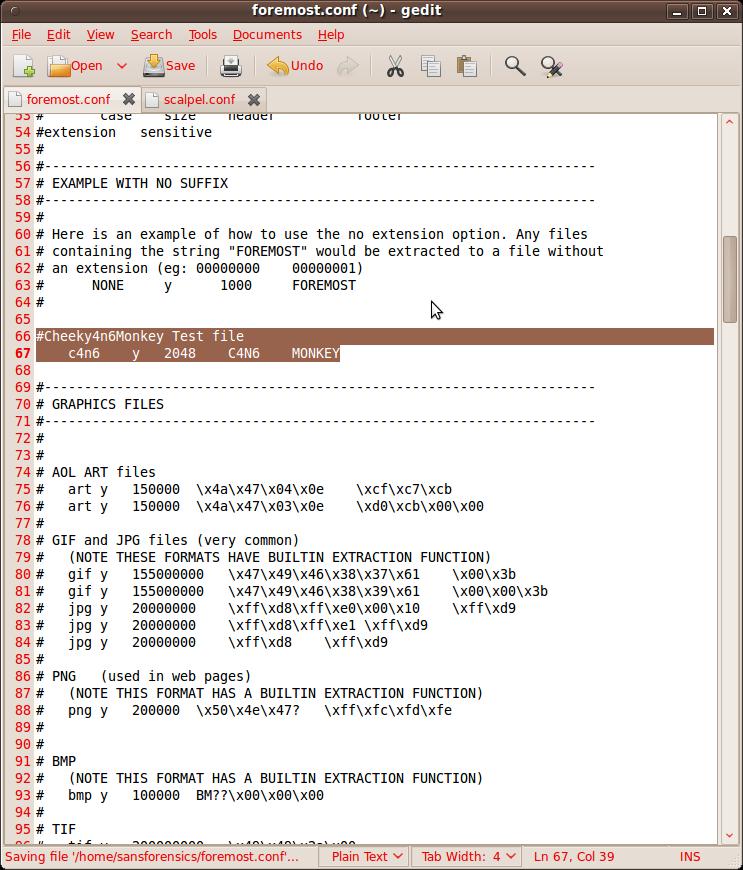Open Find with the magnifier icon
This screenshot has height=870, width=743.
point(515,66)
